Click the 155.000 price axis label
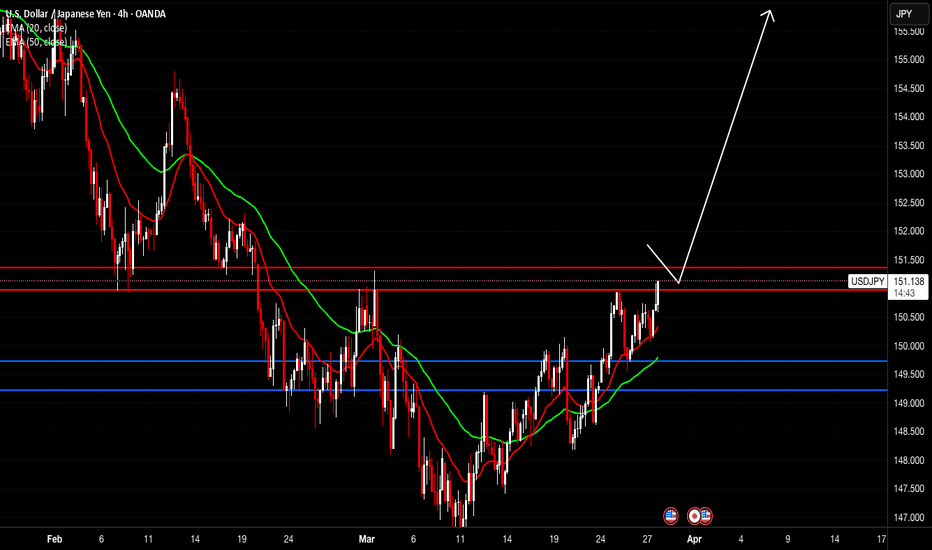The image size is (932, 550). point(909,59)
